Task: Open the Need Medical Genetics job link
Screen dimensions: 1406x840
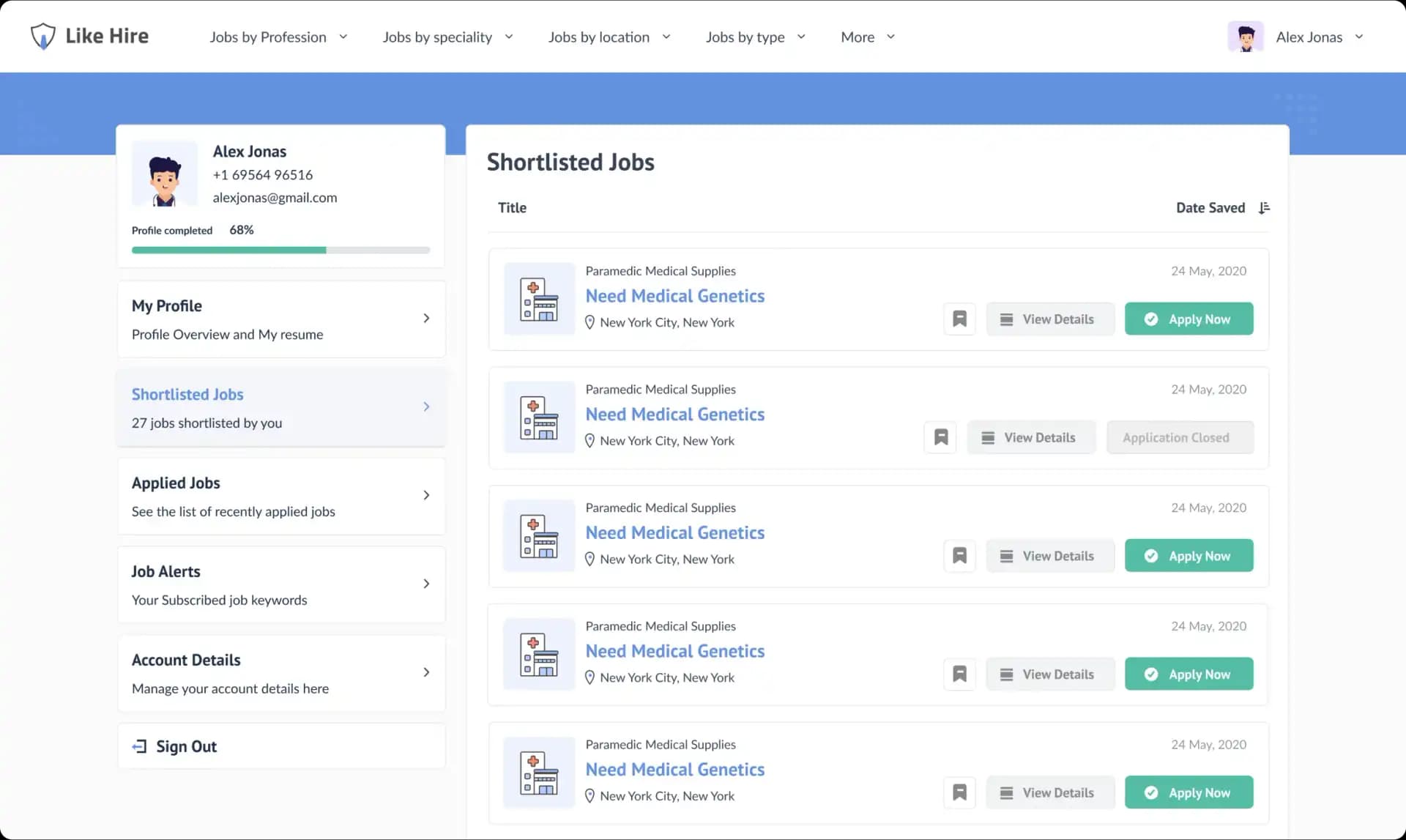Action: pos(674,296)
